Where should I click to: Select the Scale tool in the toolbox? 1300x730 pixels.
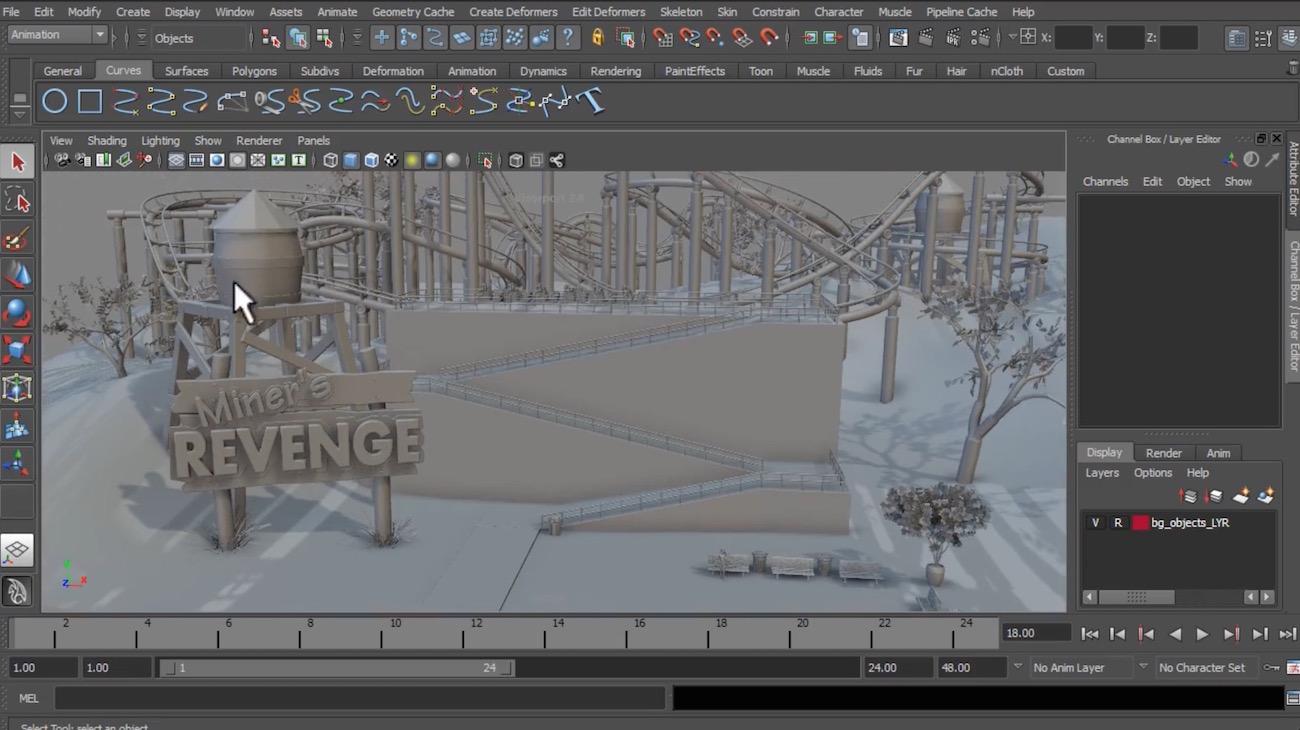click(x=17, y=350)
